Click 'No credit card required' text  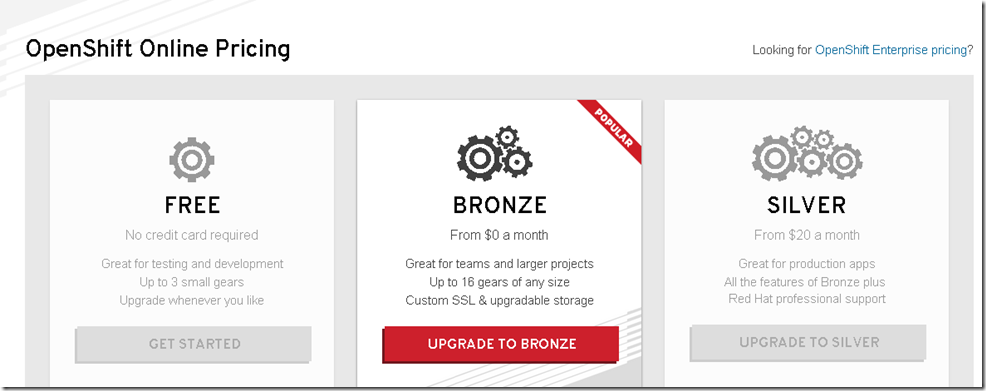tap(192, 235)
